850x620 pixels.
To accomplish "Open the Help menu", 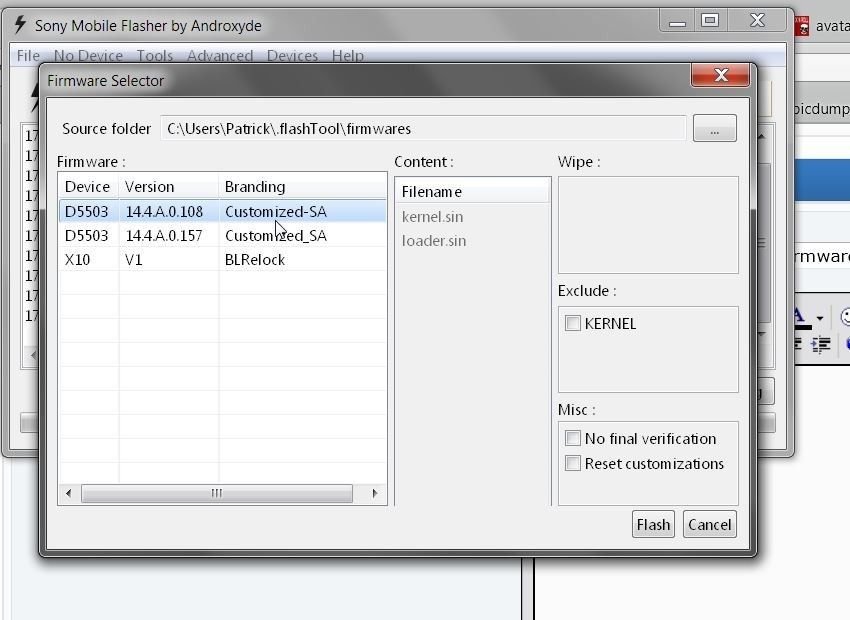I will 347,55.
